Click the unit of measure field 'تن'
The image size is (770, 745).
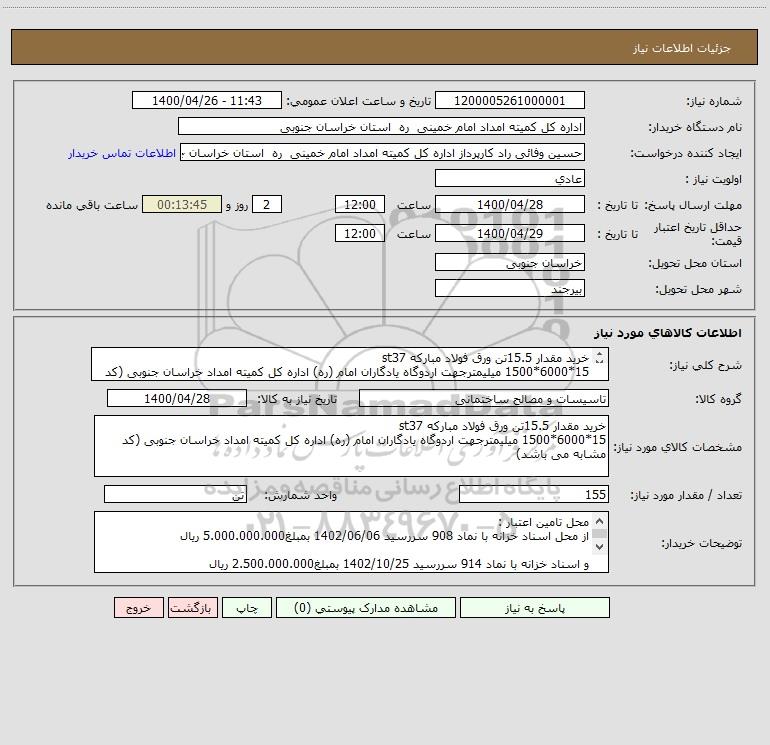tap(175, 495)
